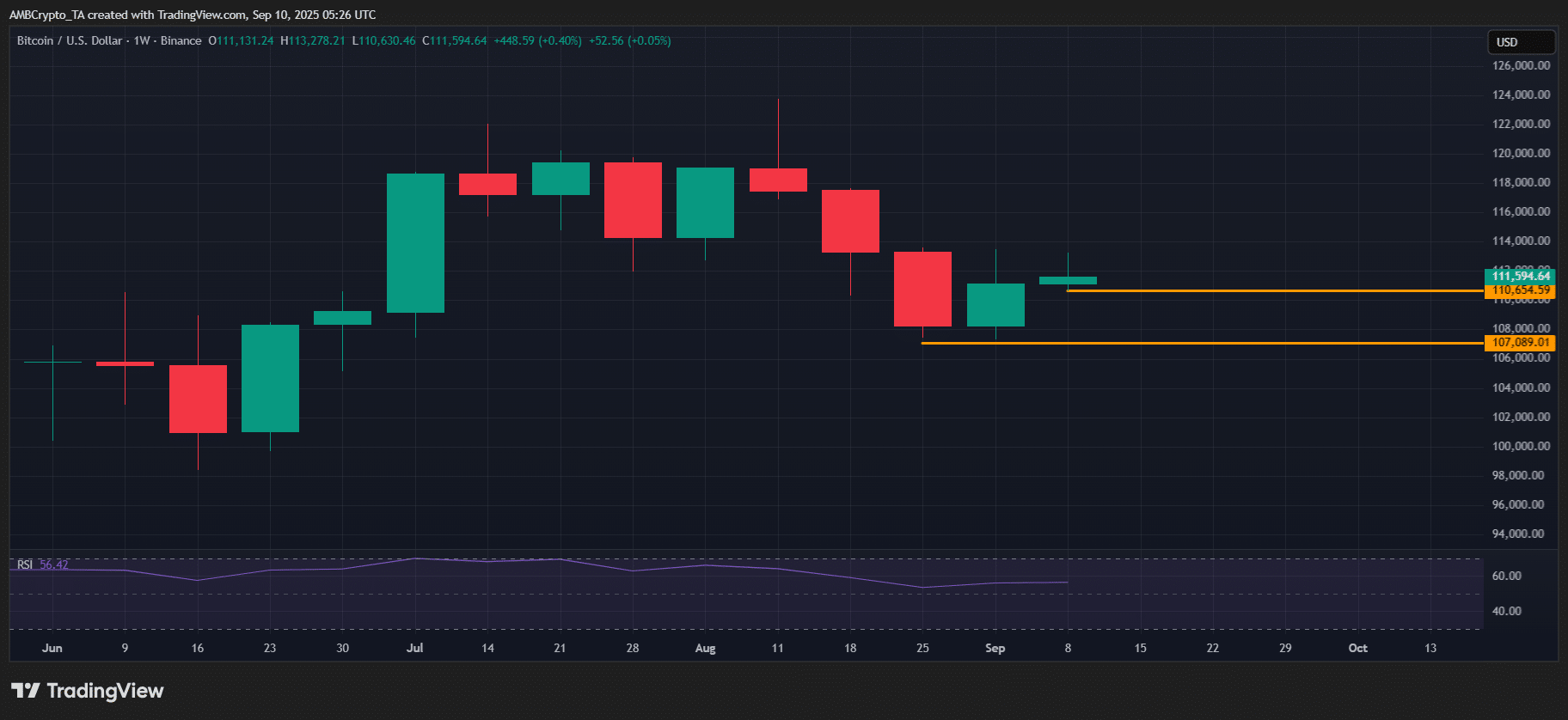Viewport: 1568px width, 720px height.
Task: Select the tall green candle at Jul
Action: click(415, 243)
